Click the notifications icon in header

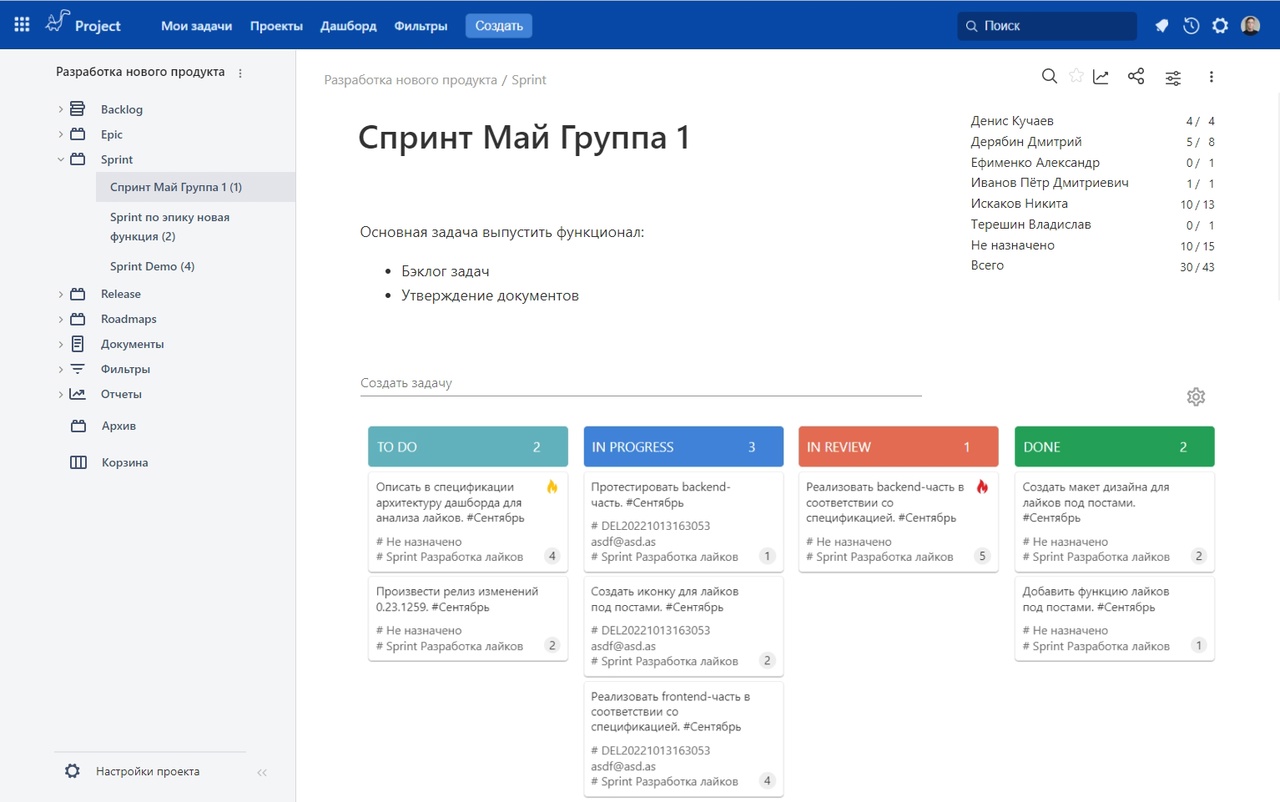tap(1161, 26)
